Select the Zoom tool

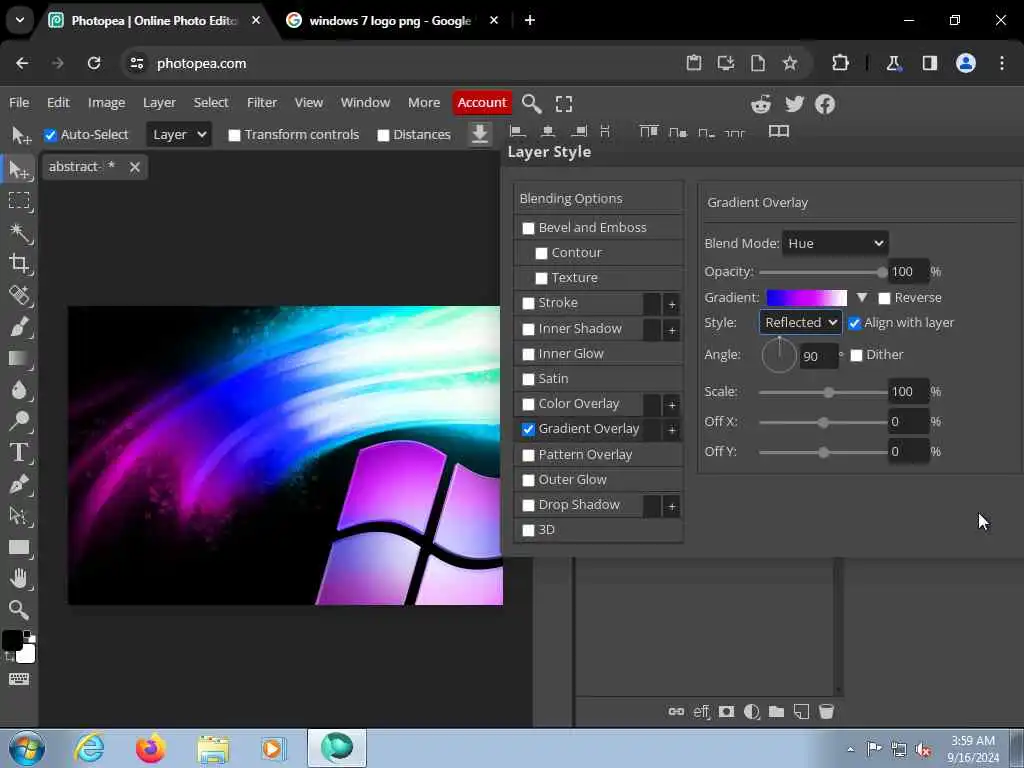(x=19, y=609)
